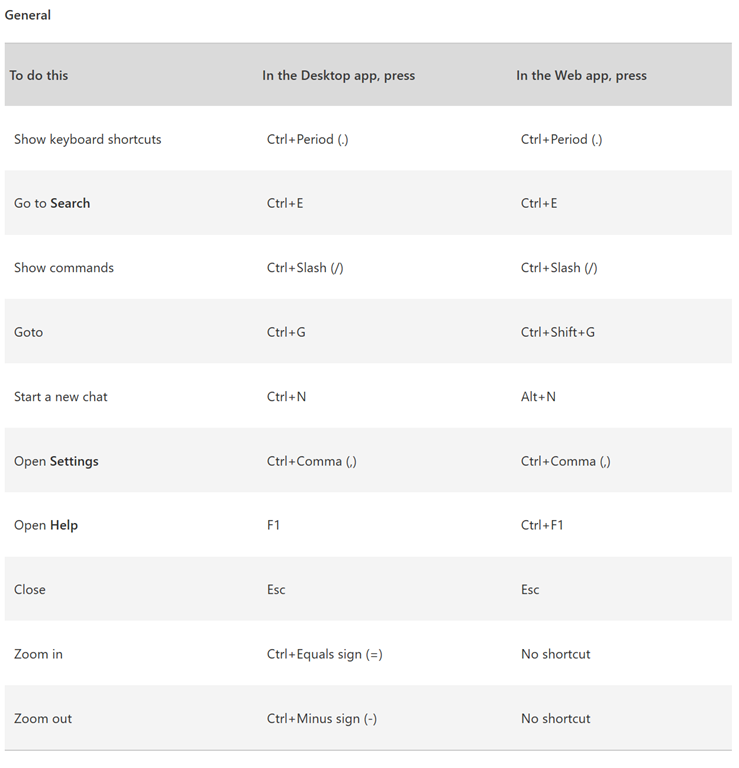Viewport: 739px width, 768px height.
Task: Select the "Open Help" row label
Action: [x=46, y=525]
